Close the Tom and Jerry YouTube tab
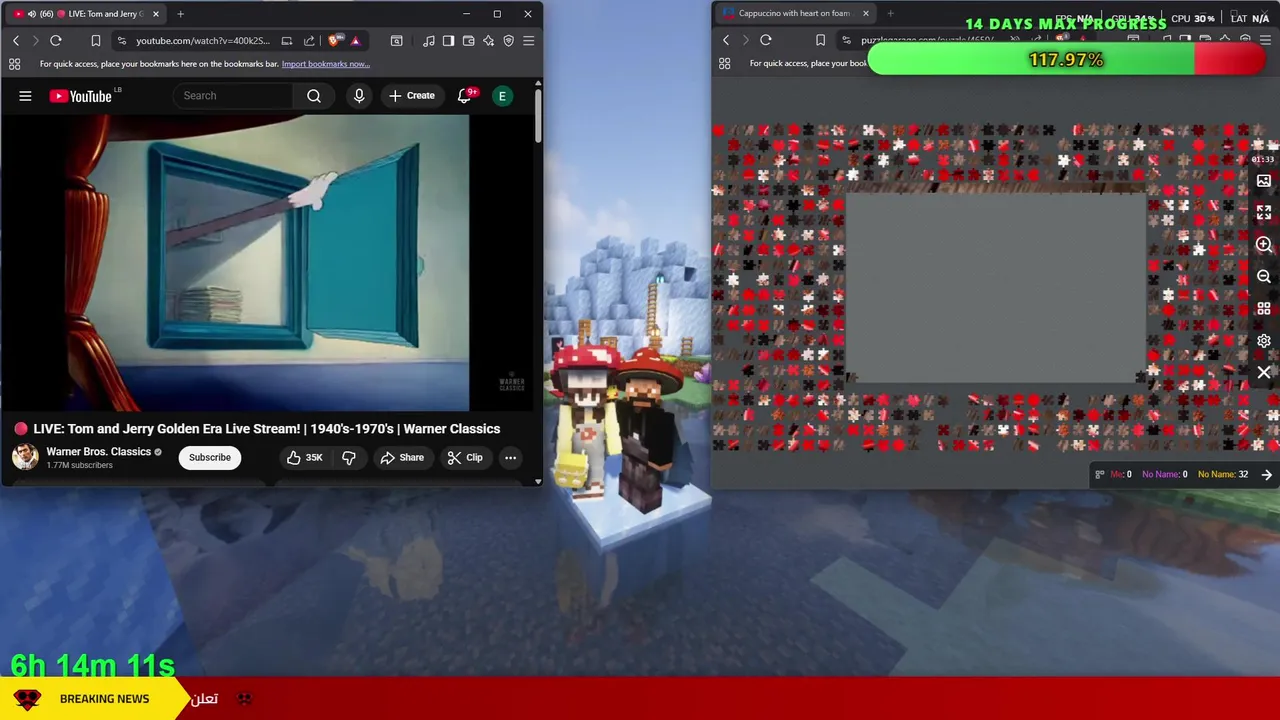1280x720 pixels. point(155,14)
